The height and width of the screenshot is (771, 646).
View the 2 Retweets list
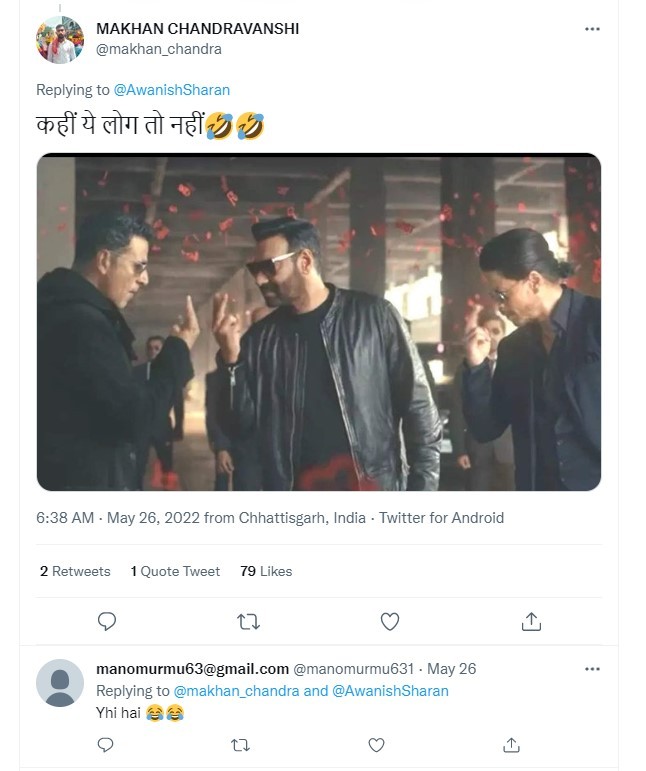(75, 571)
